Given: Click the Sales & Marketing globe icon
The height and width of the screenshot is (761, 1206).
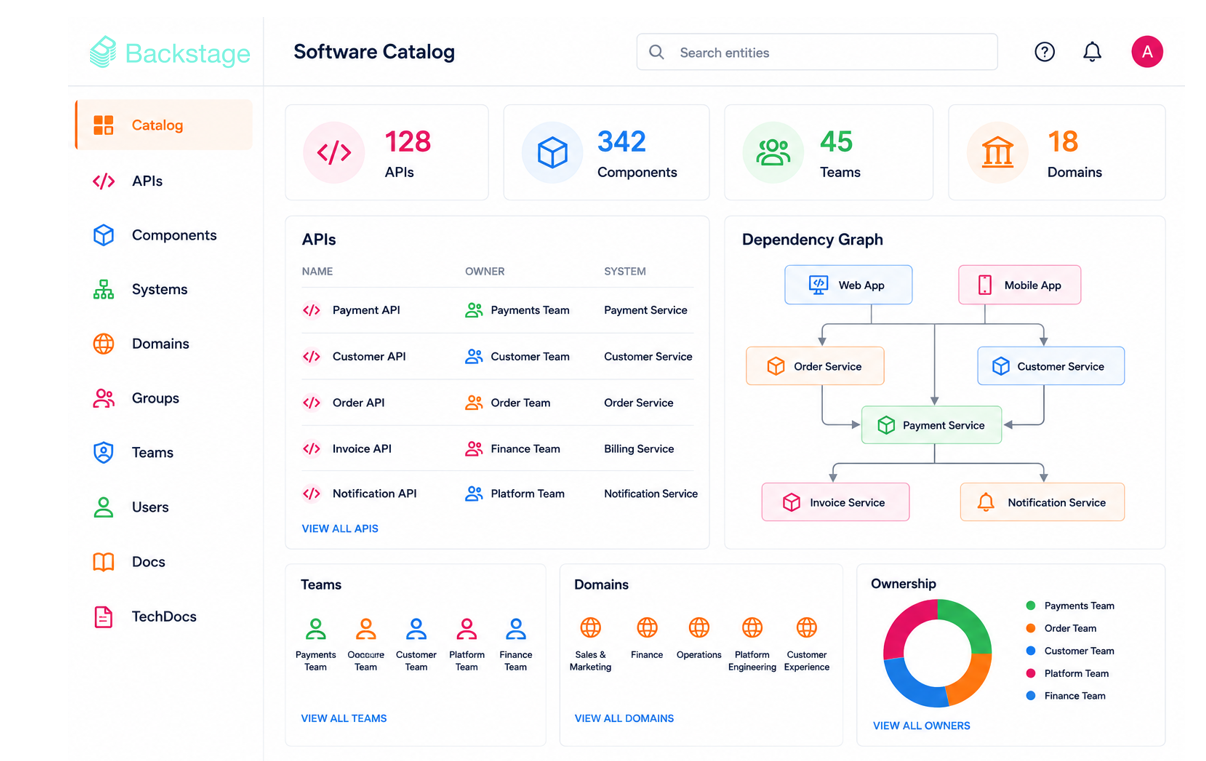Looking at the screenshot, I should click(591, 627).
